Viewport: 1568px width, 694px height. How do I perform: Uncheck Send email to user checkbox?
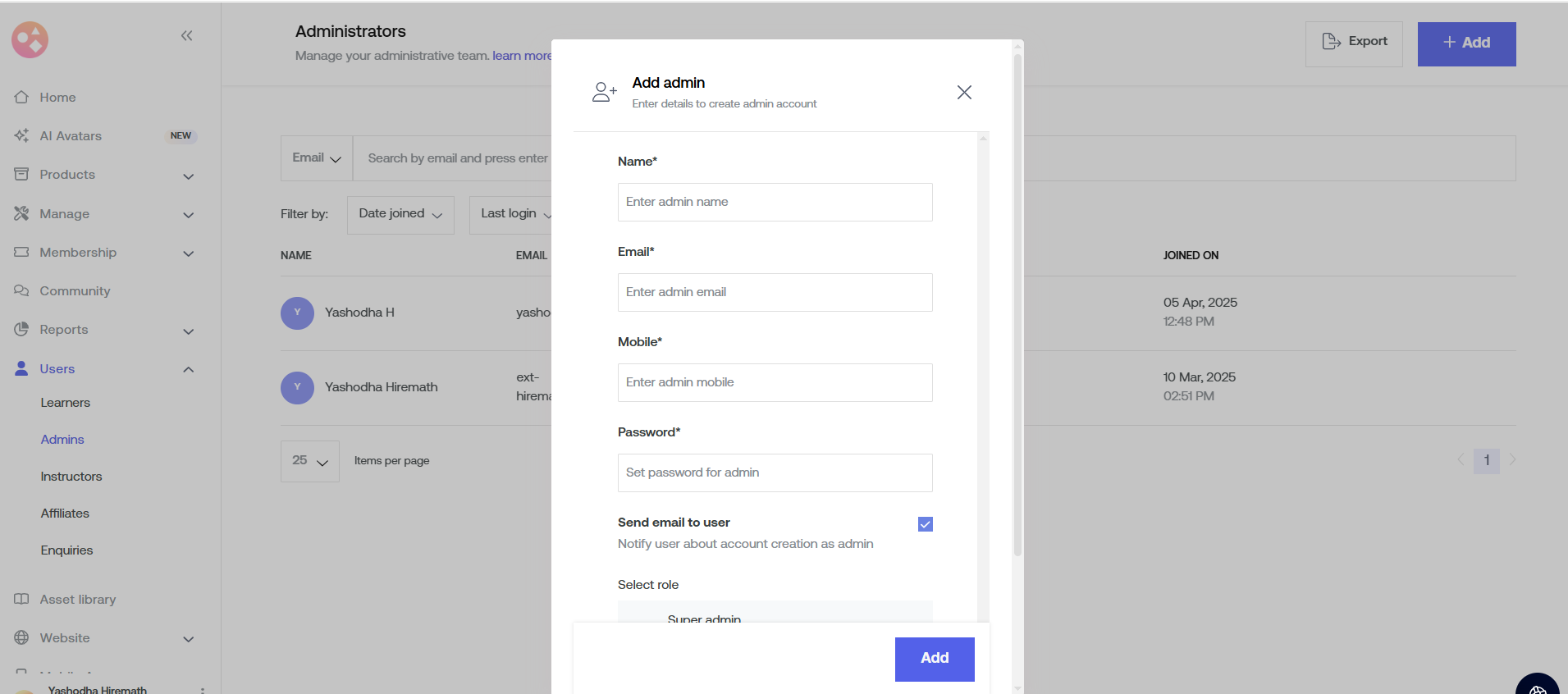click(925, 524)
